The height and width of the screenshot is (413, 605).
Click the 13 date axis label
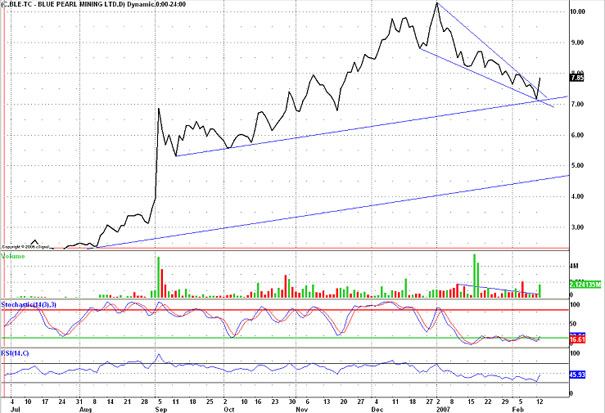326,402
